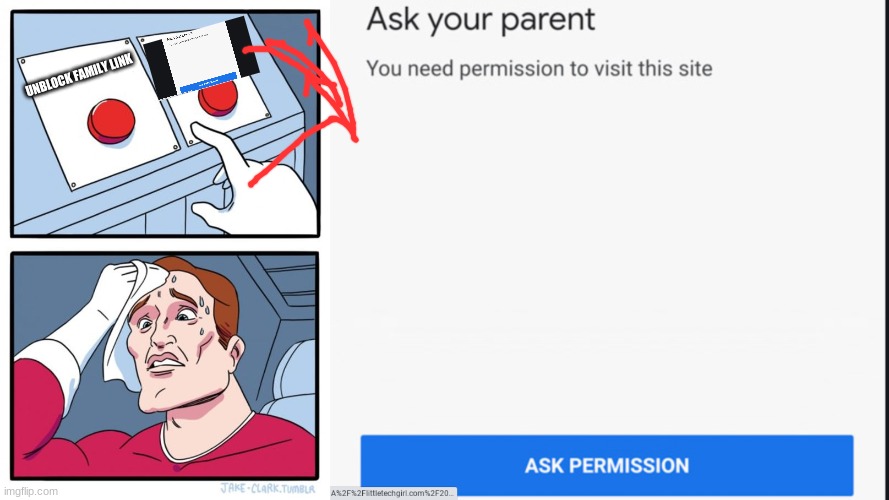Open the imgflip.com watermark
Viewport: 889px width, 500px height.
click(31, 491)
